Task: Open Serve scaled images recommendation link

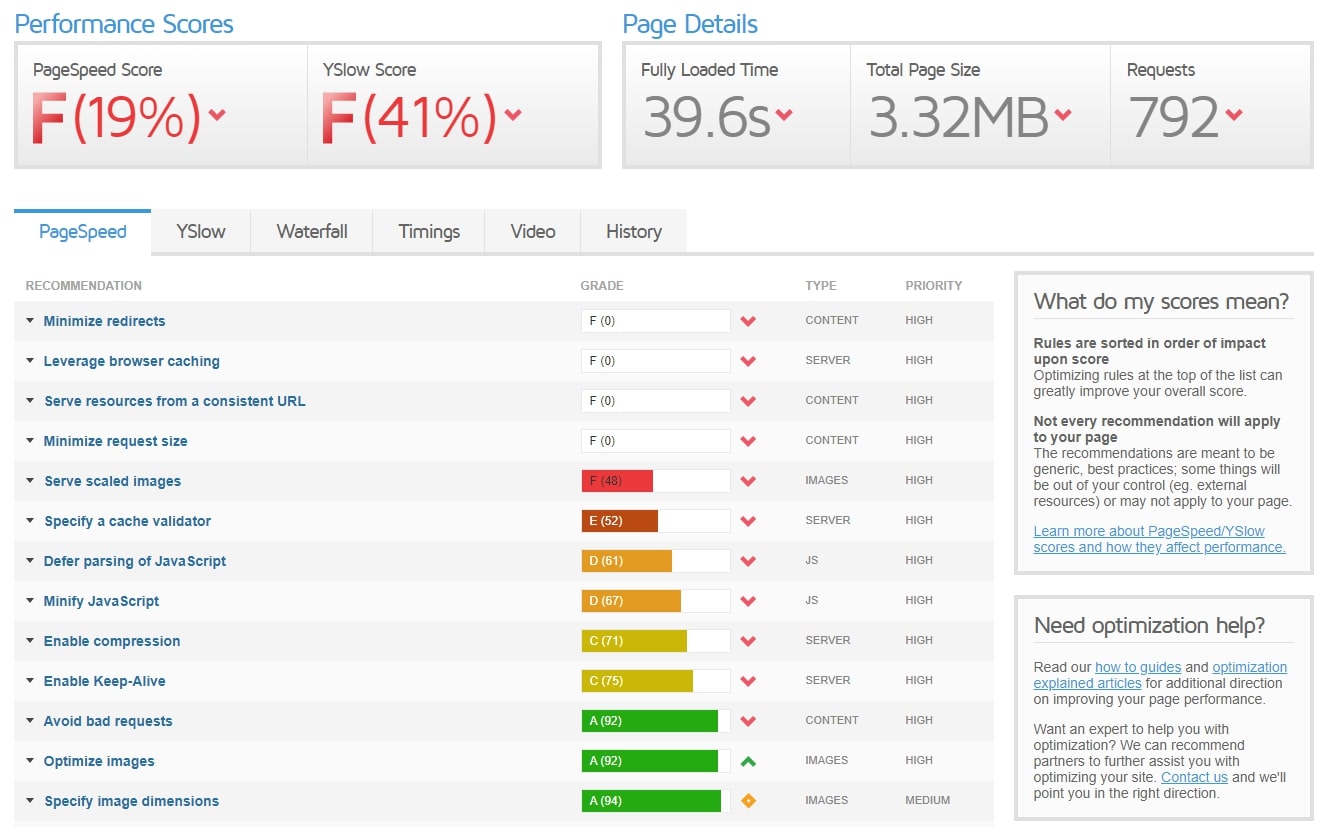Action: point(113,481)
